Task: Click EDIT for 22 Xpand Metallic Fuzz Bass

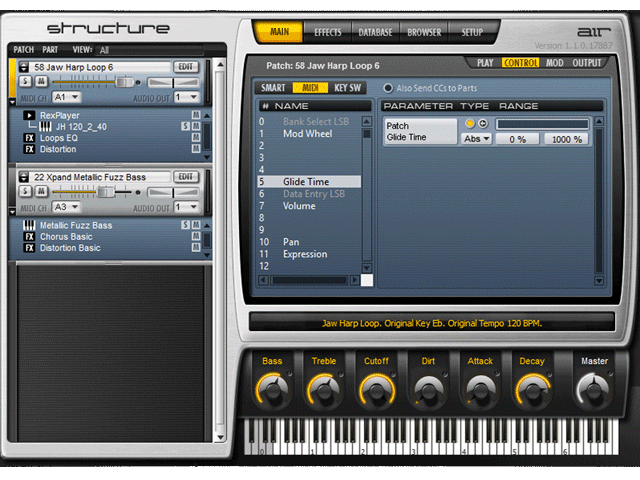Action: [x=186, y=176]
